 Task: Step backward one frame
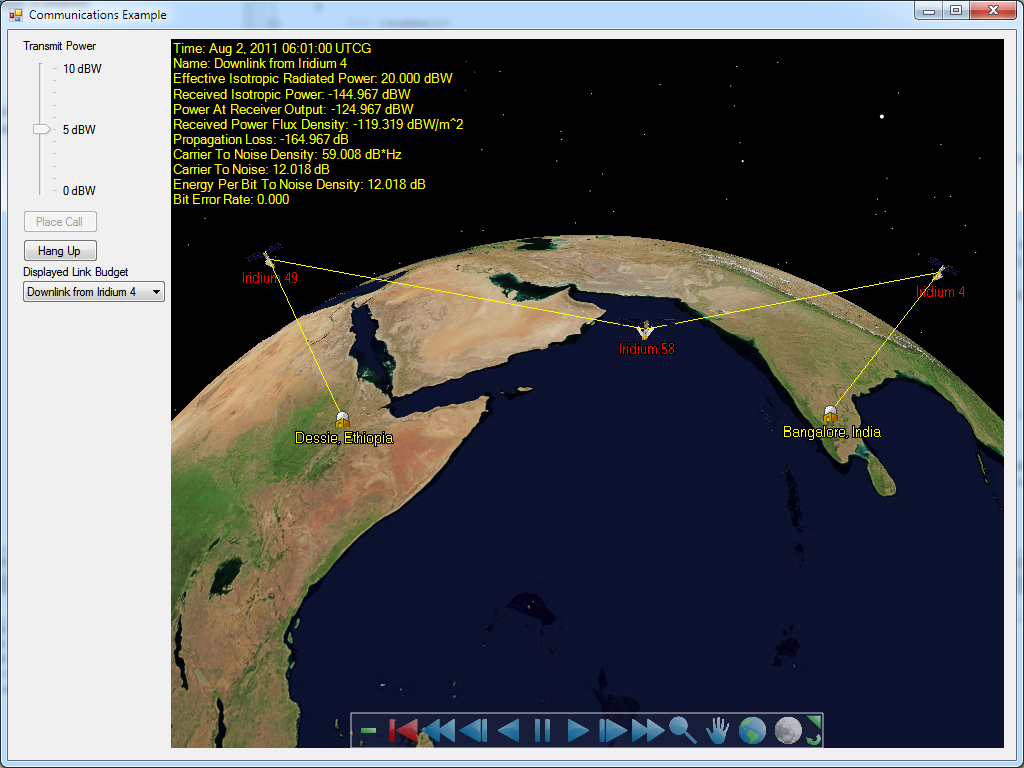click(473, 730)
